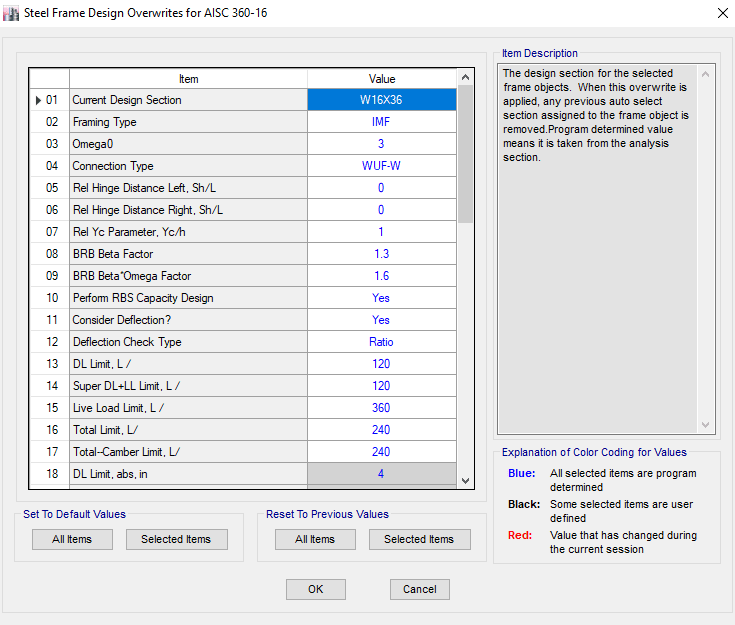735x625 pixels.
Task: Change Consider Deflection Yes value
Action: tap(382, 320)
